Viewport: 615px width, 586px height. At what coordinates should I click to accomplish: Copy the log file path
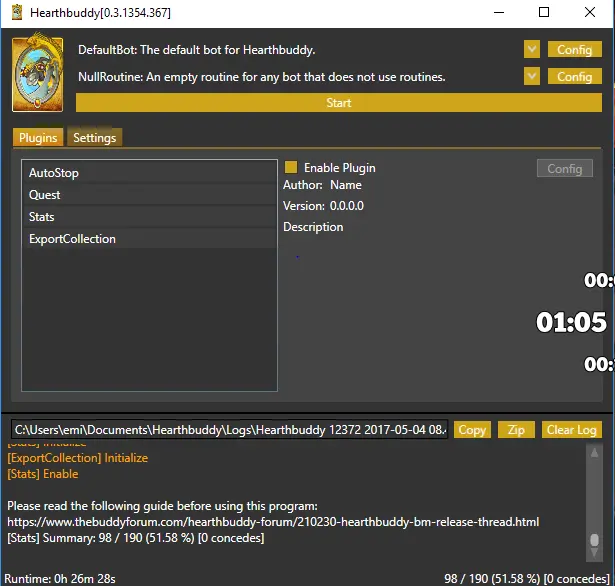pyautogui.click(x=472, y=430)
